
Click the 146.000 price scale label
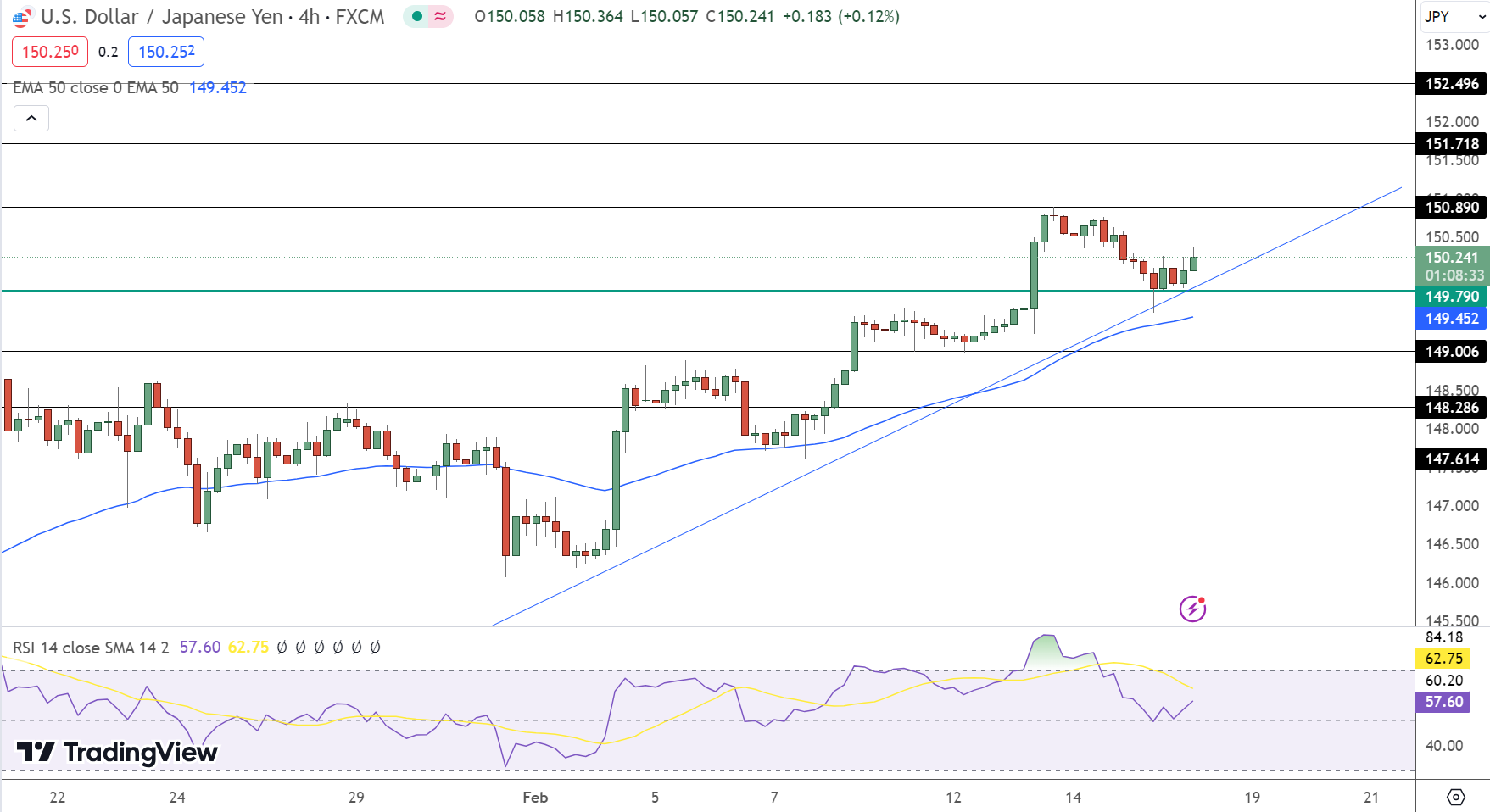pyautogui.click(x=1452, y=583)
